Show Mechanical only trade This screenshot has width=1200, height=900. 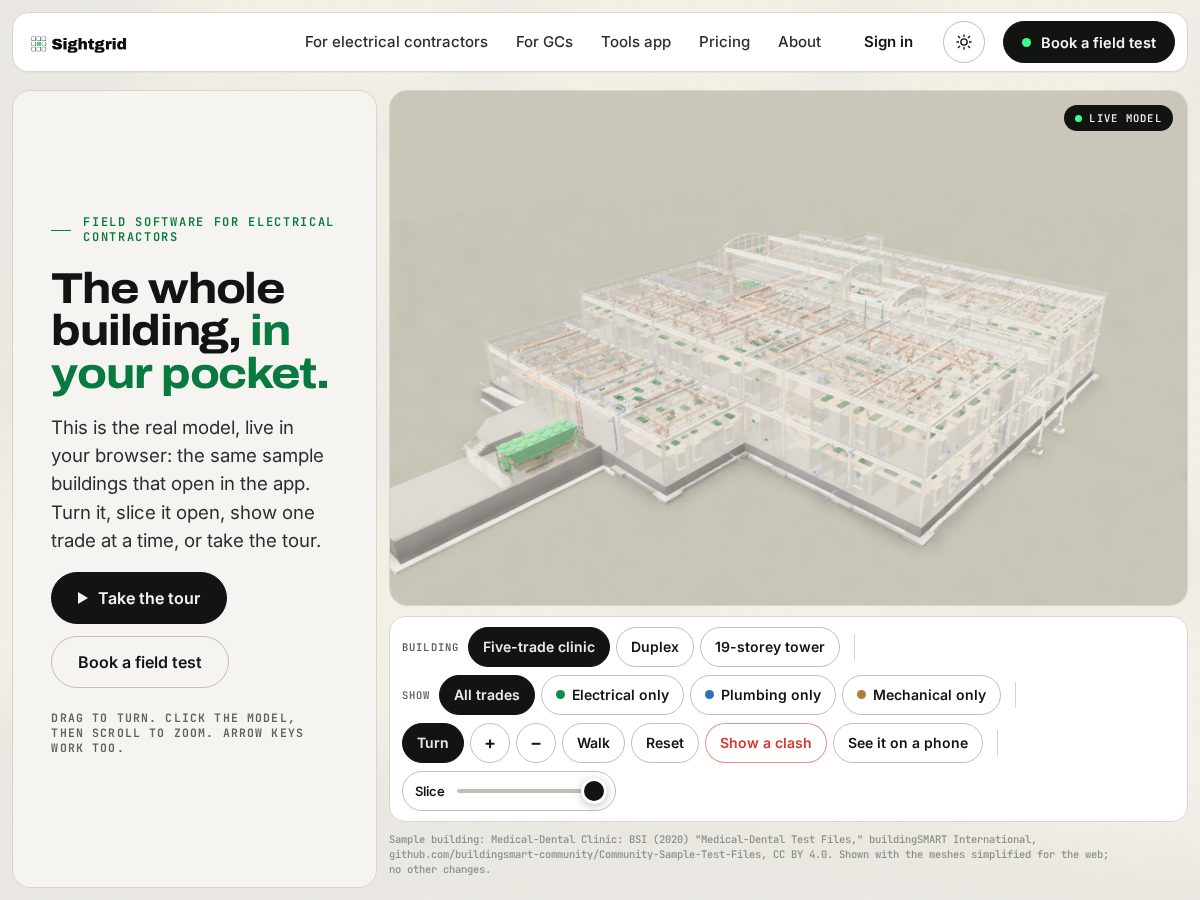(x=921, y=695)
